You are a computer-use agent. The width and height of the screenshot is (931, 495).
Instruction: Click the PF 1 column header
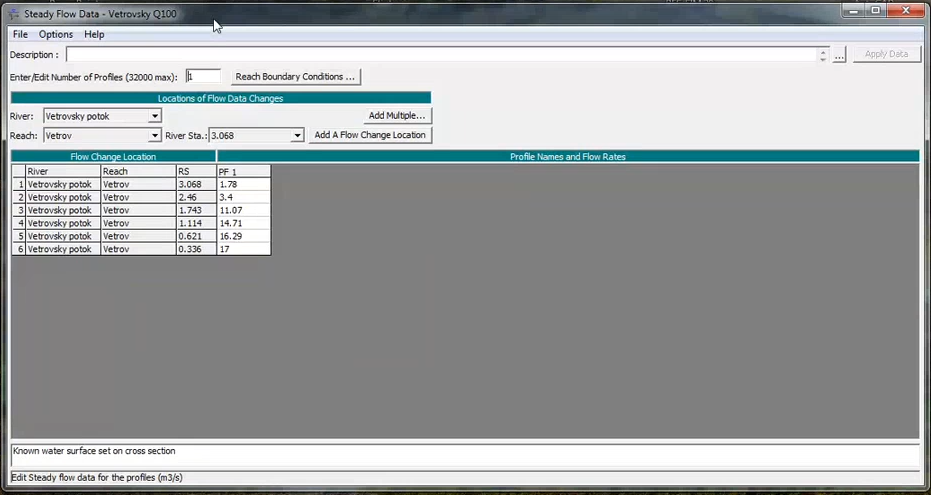243,172
